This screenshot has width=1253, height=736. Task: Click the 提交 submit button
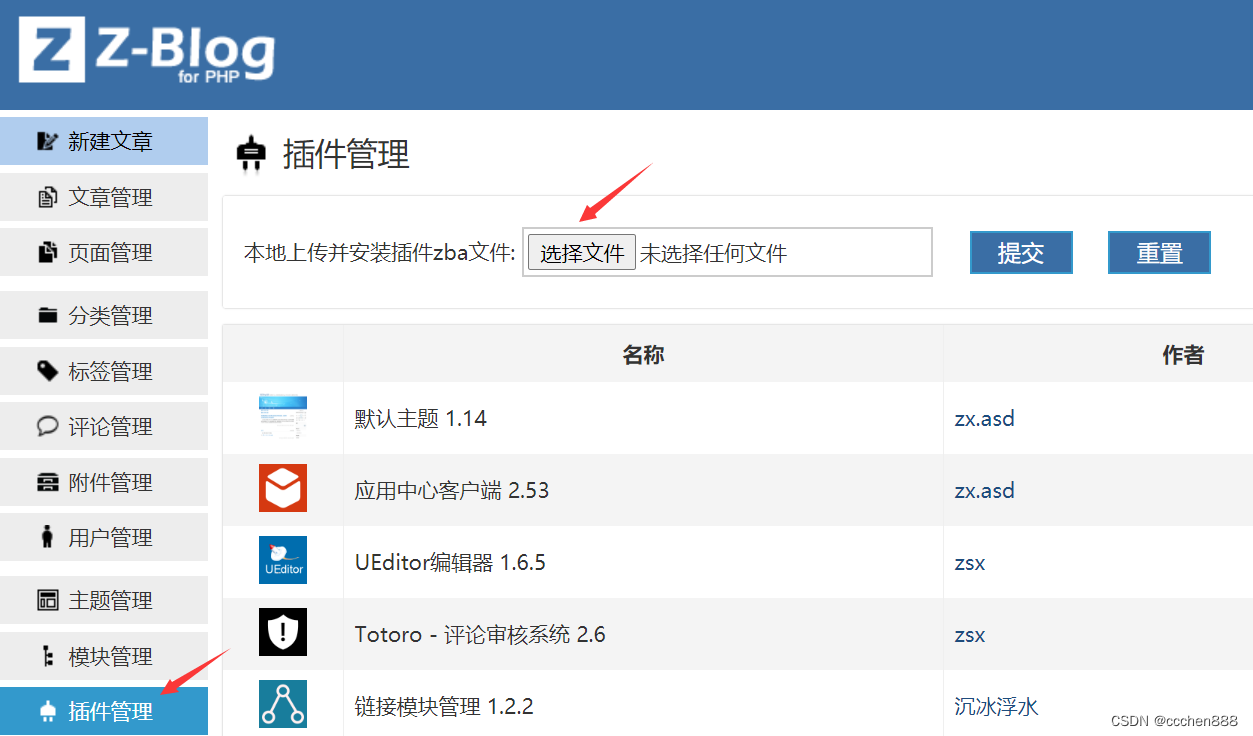pos(1020,252)
